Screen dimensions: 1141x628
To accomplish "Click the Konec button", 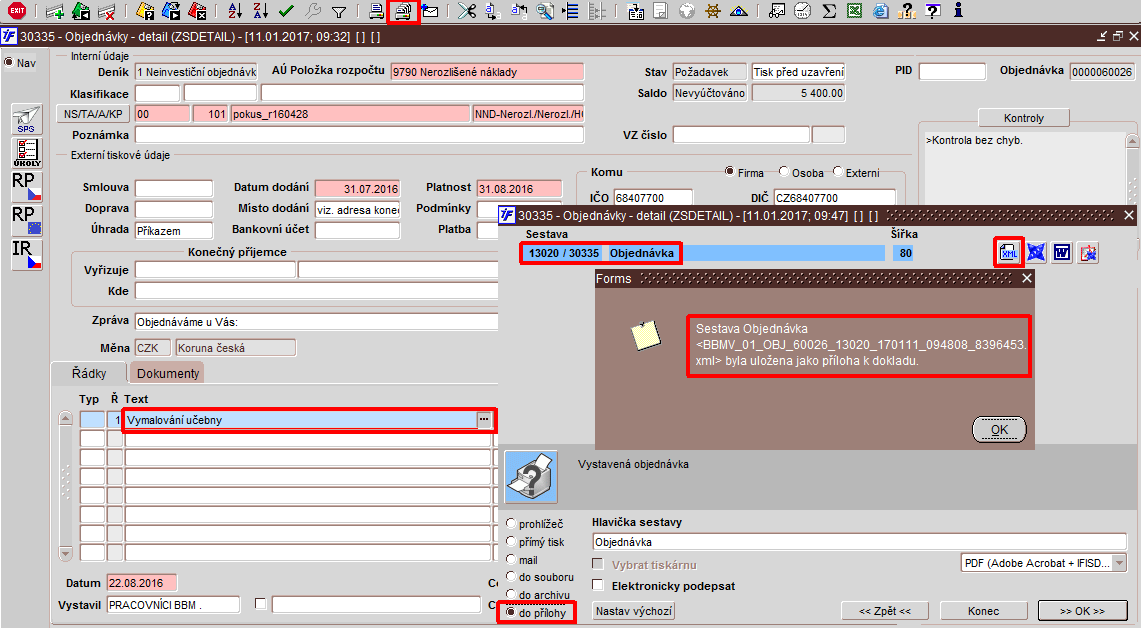I will click(984, 611).
